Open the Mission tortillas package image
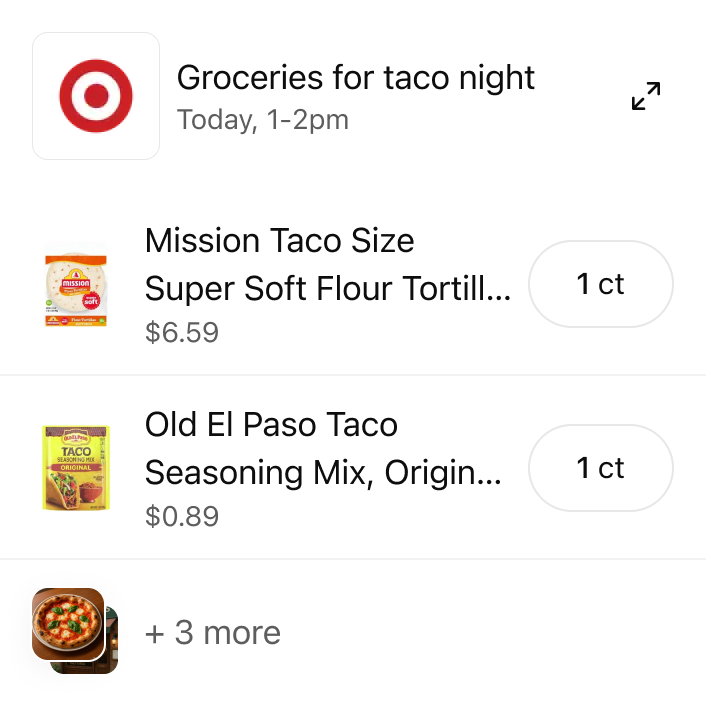Screen dimensions: 706x704 (x=75, y=285)
